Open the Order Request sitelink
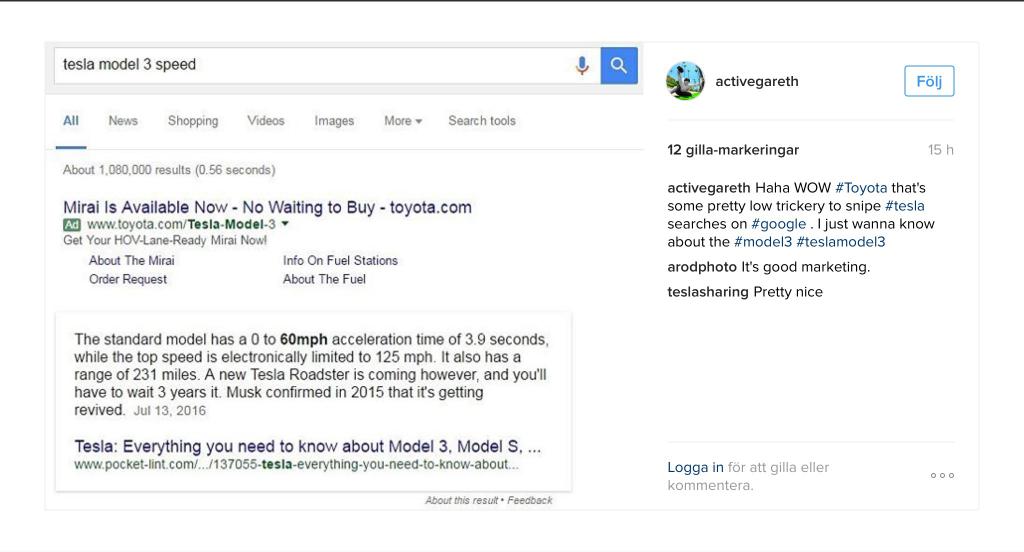 [x=128, y=280]
